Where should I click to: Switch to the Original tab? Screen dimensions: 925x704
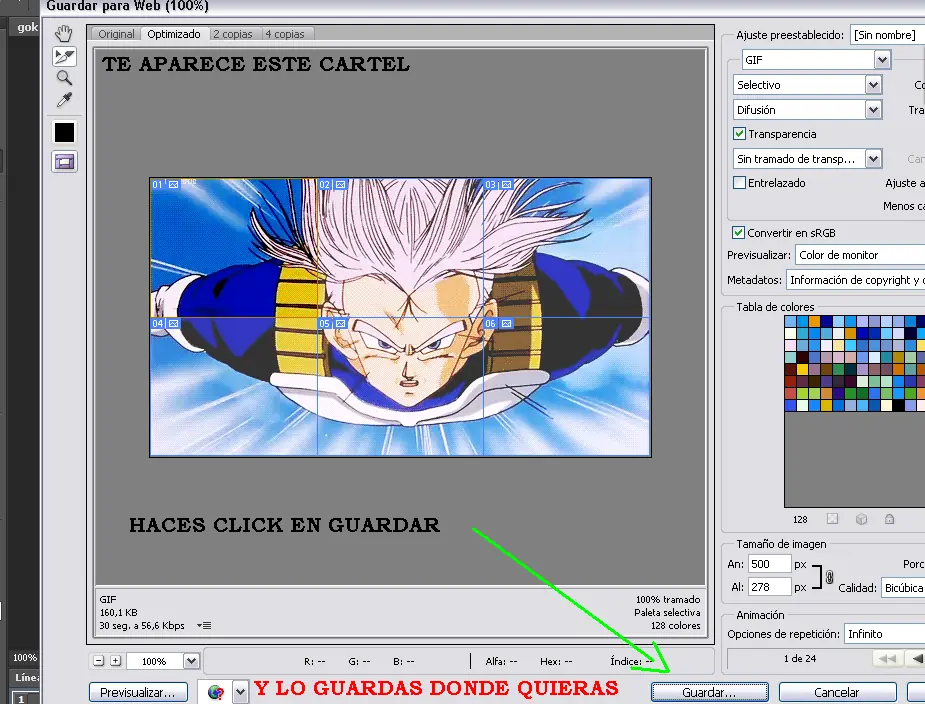[x=116, y=34]
